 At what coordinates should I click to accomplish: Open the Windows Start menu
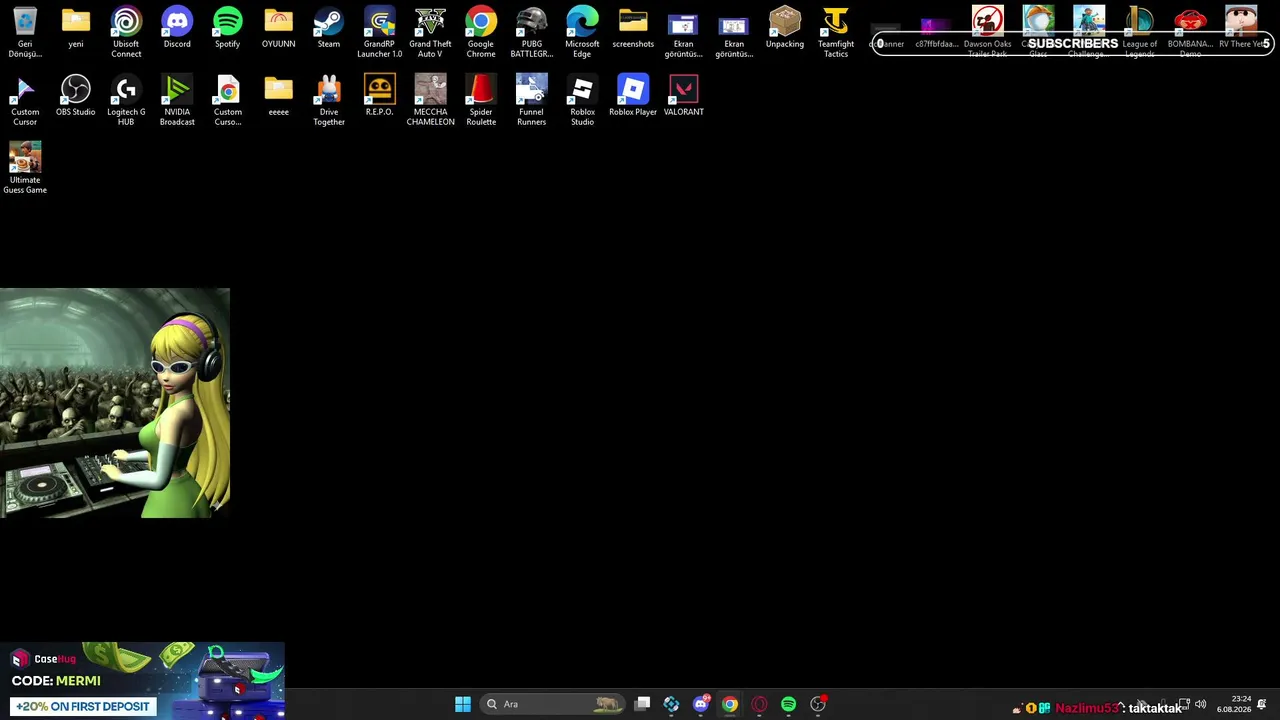point(463,704)
